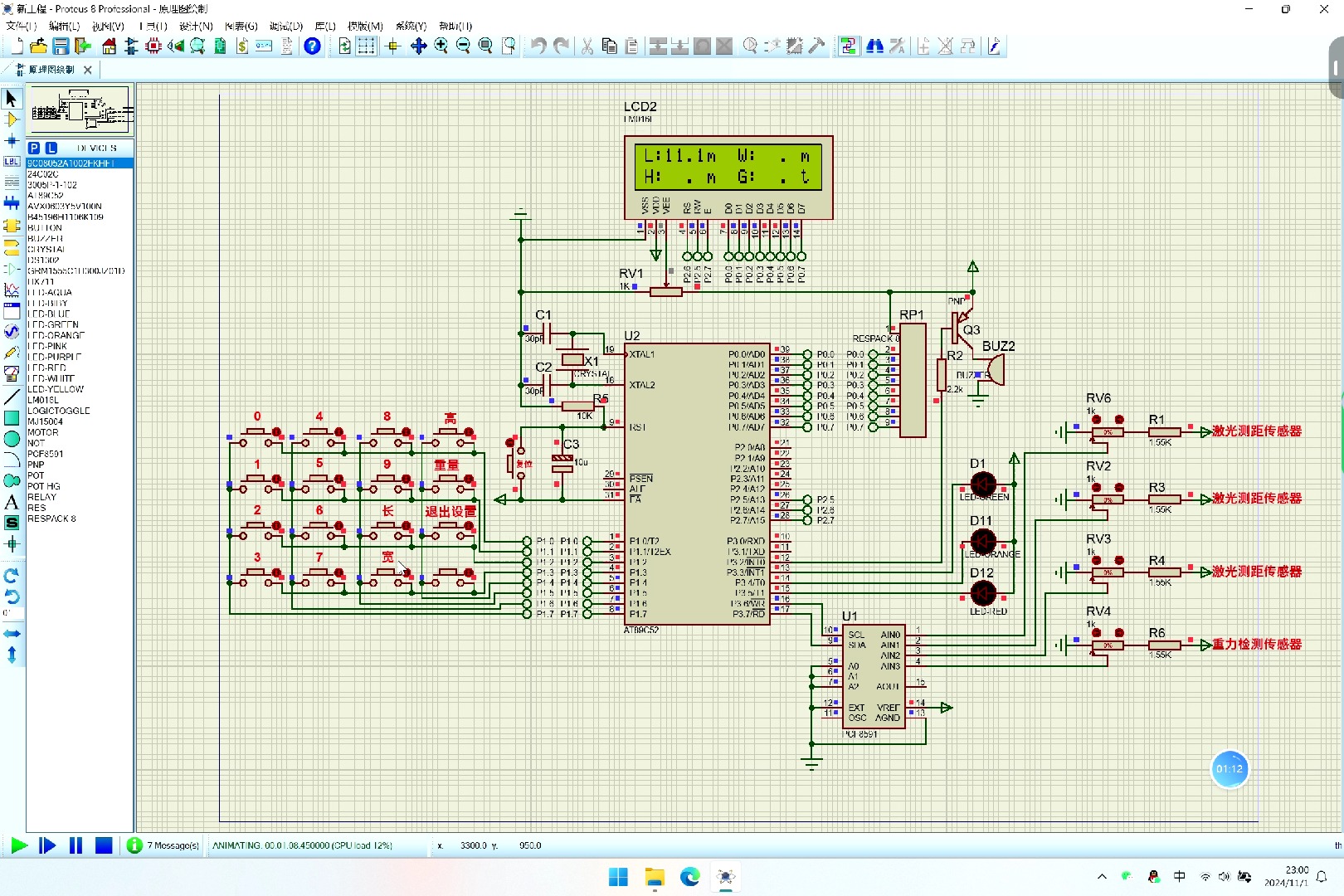Viewport: 1344px width, 896px height.
Task: Click the Search binoculars icon
Action: [874, 46]
